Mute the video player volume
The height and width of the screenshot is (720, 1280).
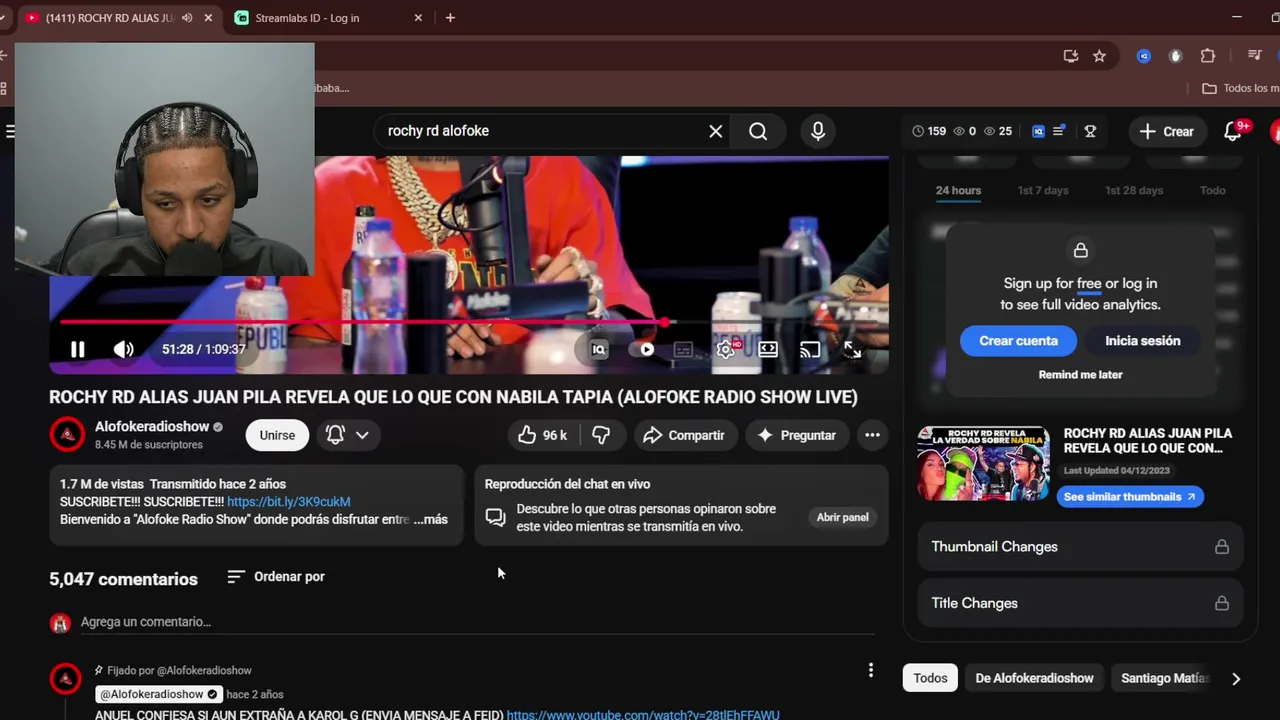(x=123, y=349)
